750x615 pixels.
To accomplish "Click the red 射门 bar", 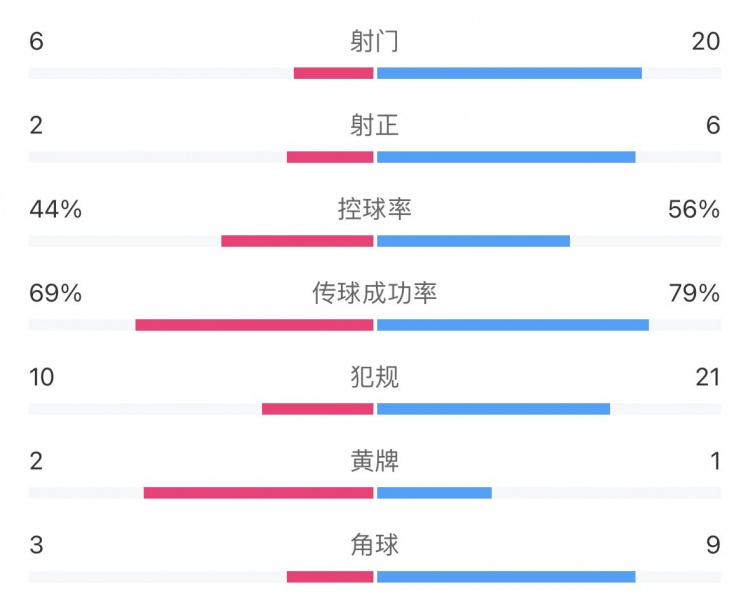I will [x=333, y=73].
